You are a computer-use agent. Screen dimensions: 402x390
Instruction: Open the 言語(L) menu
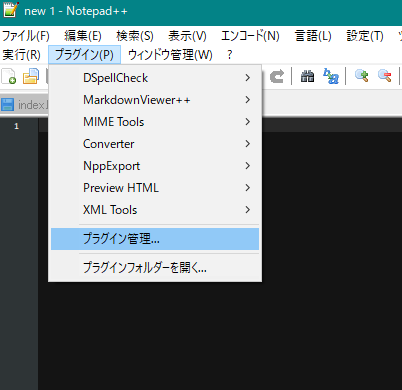[x=313, y=36]
